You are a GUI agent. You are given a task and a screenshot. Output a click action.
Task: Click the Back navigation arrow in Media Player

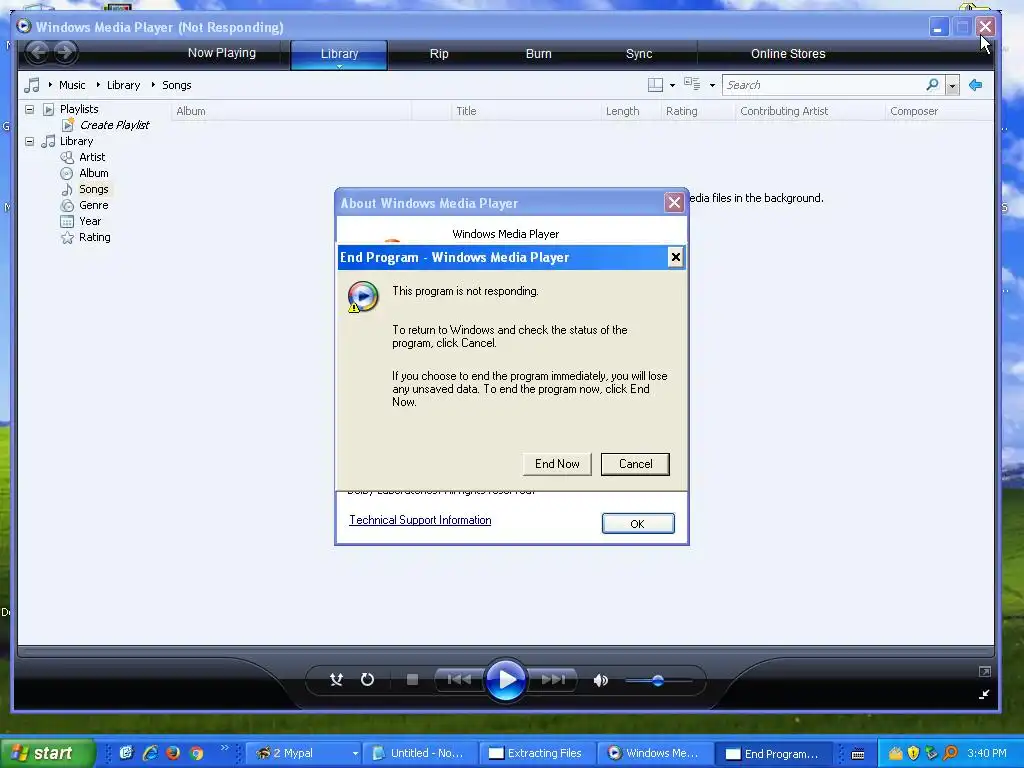pyautogui.click(x=38, y=52)
